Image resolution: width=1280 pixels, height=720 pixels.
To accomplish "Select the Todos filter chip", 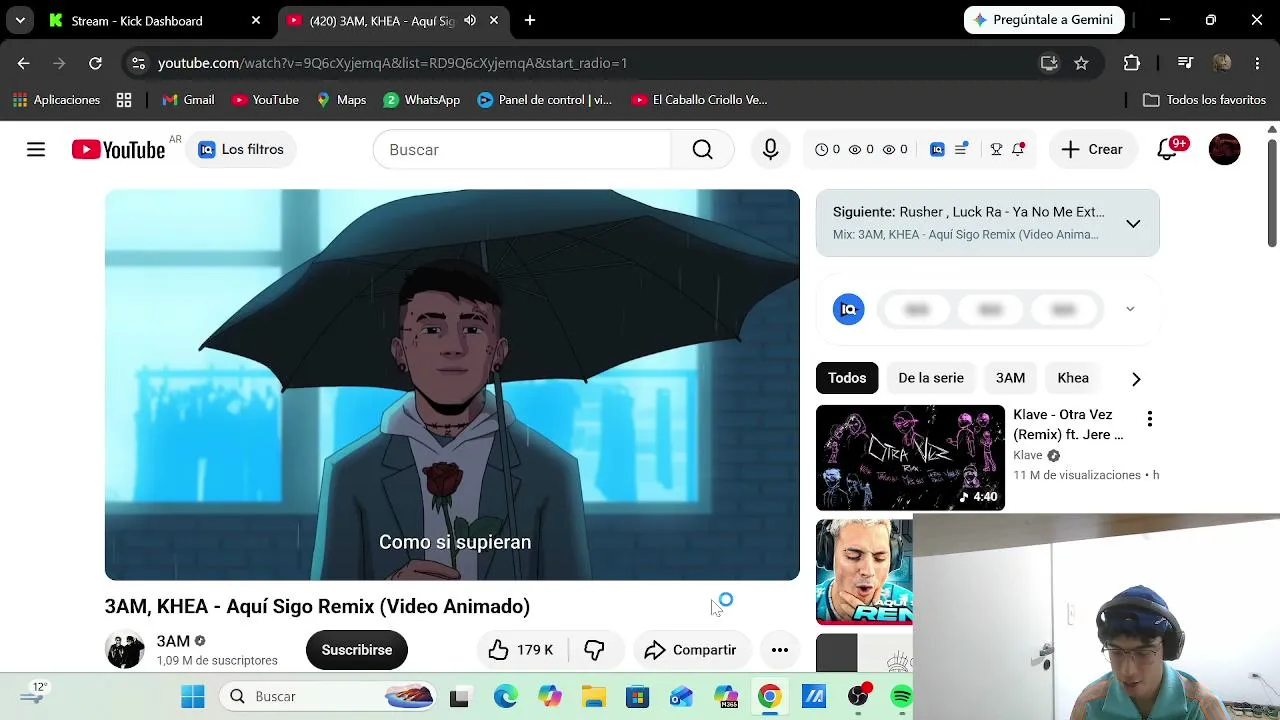I will coord(847,378).
